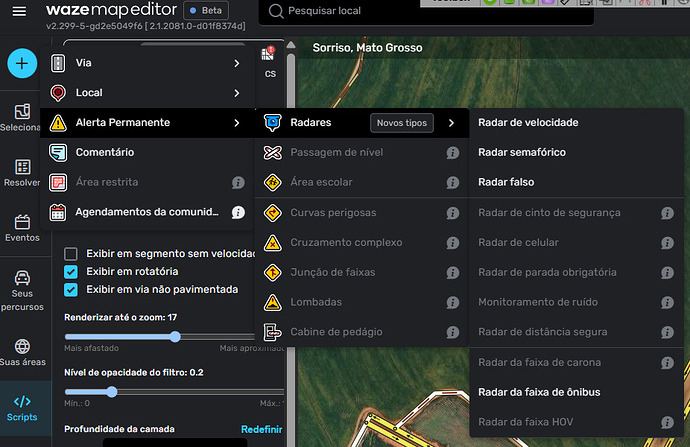Click the Comentário note icon
Screen dimensions: 690x447
(x=58, y=153)
